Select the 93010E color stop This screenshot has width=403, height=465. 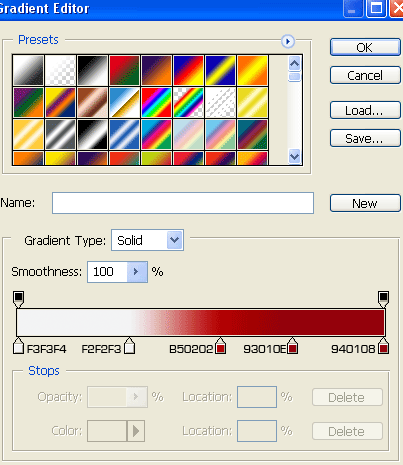[x=292, y=346]
